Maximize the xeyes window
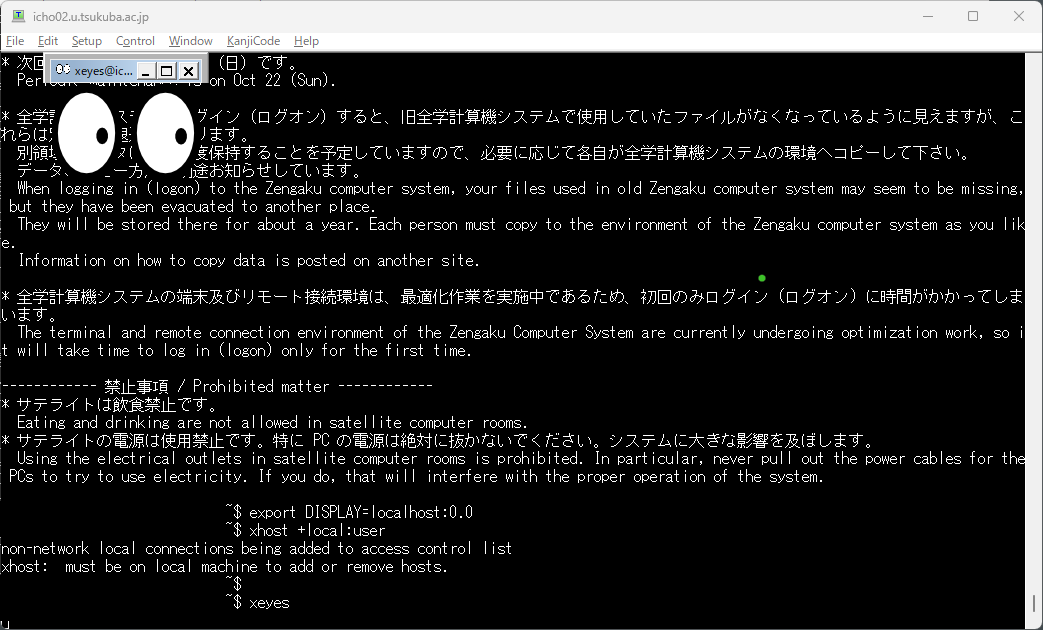The image size is (1043, 630). (x=167, y=71)
